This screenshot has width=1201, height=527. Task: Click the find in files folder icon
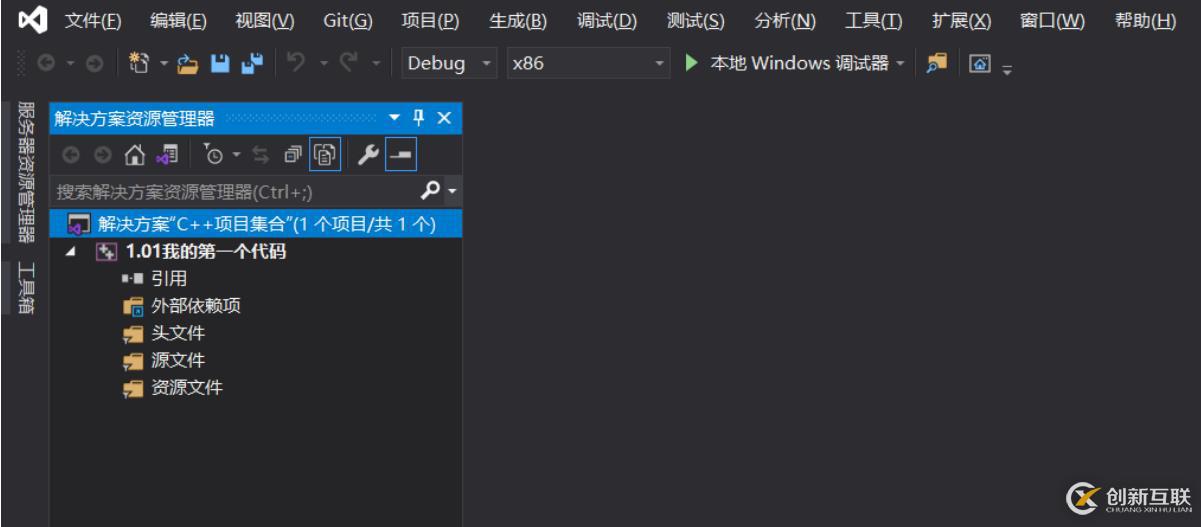click(x=936, y=63)
